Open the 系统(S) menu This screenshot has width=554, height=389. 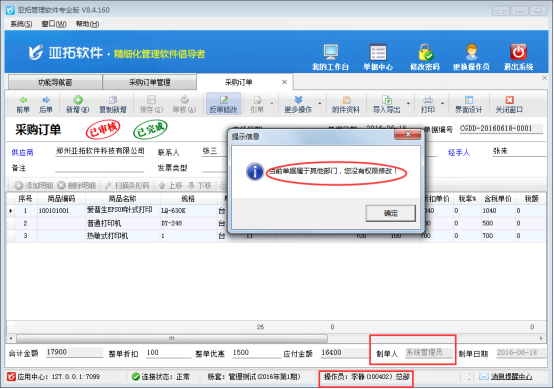coord(21,24)
